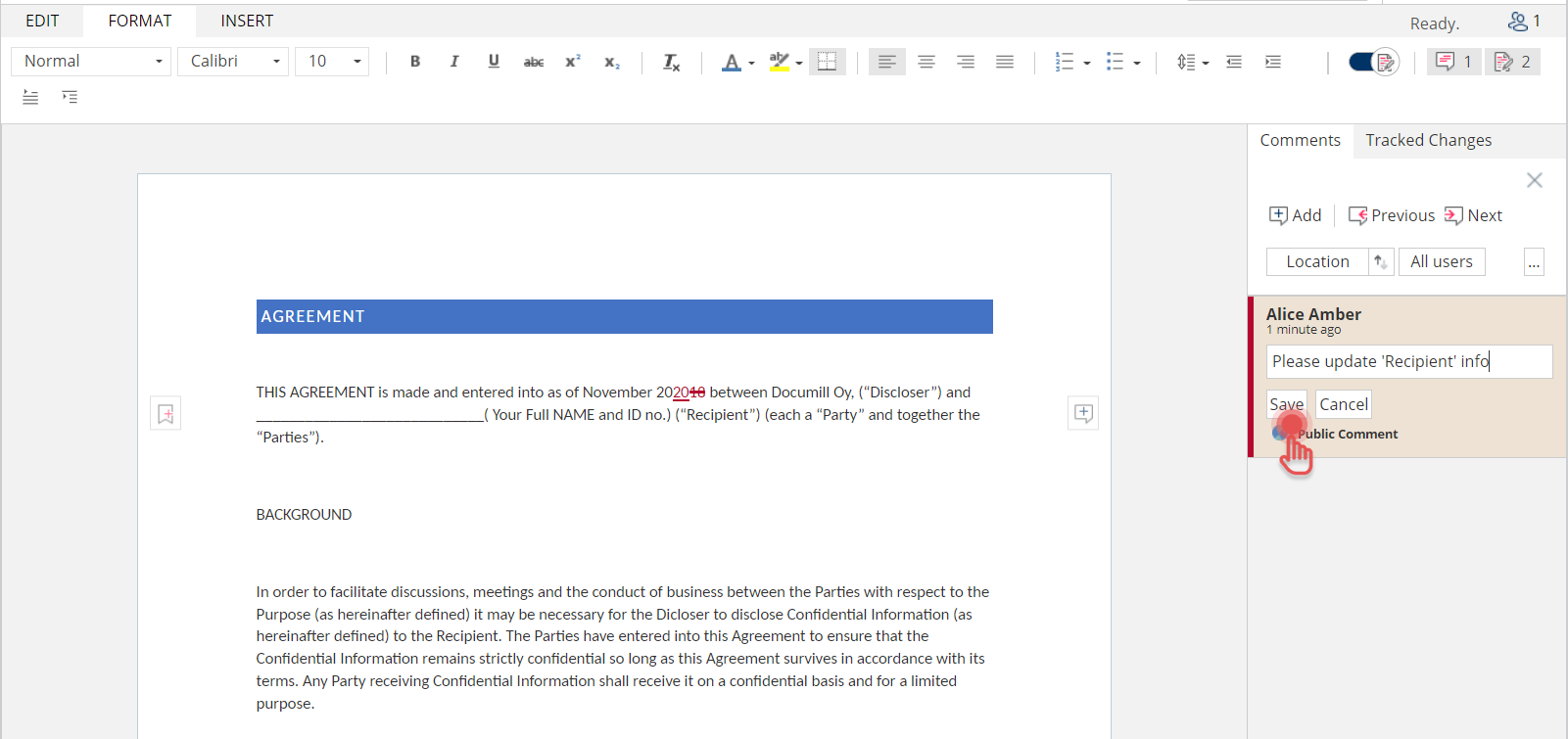Click the bookmark icon in the left page margin
This screenshot has width=1568, height=739.
[x=166, y=414]
